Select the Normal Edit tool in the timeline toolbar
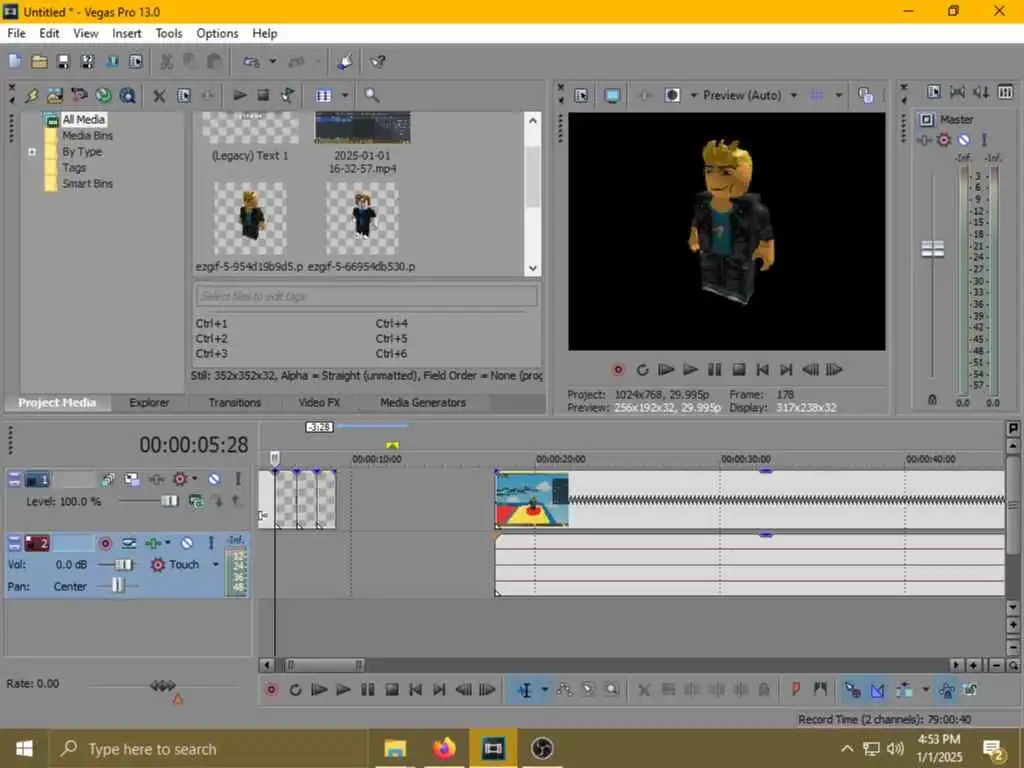Viewport: 1024px width, 768px height. [524, 690]
